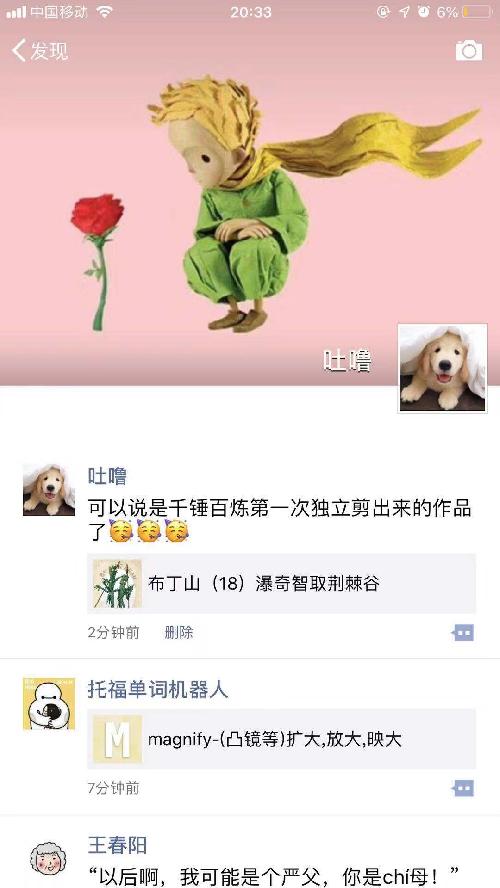Open 吐噜 username in the feed
Screen dimensions: 500x888
point(107,476)
